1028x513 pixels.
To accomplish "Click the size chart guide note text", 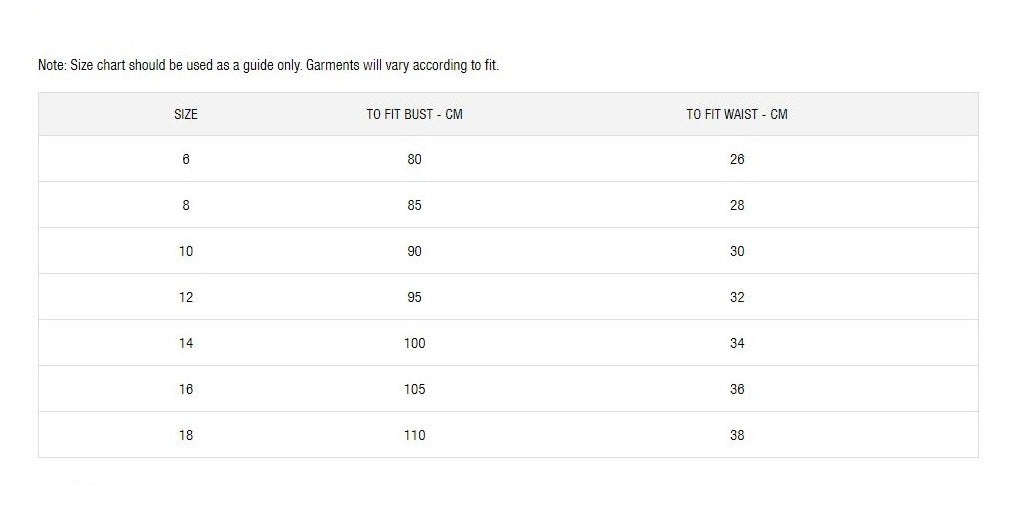I will (268, 66).
